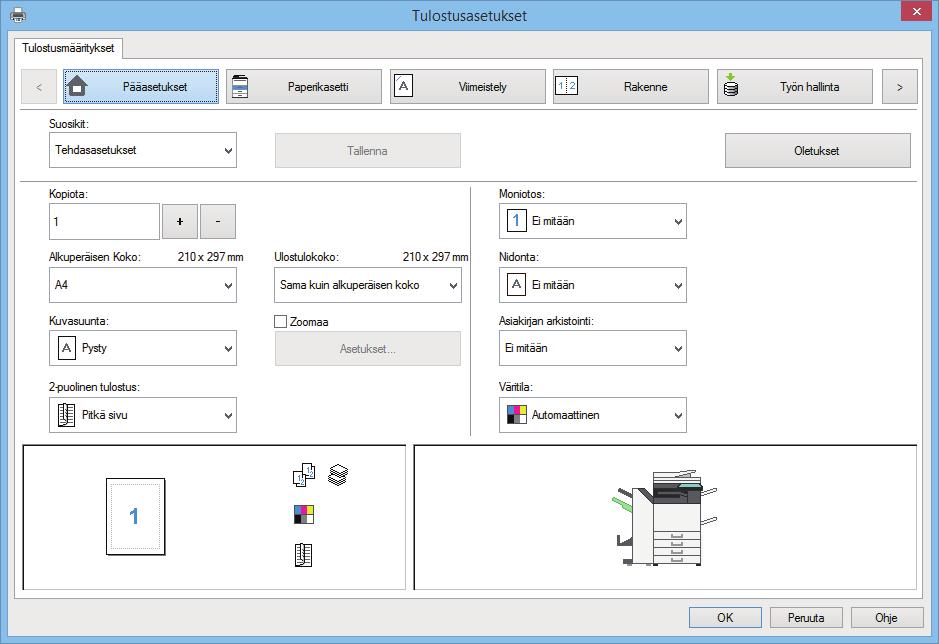Click the portrait orientation icon in Kuvasuunta

[66, 348]
